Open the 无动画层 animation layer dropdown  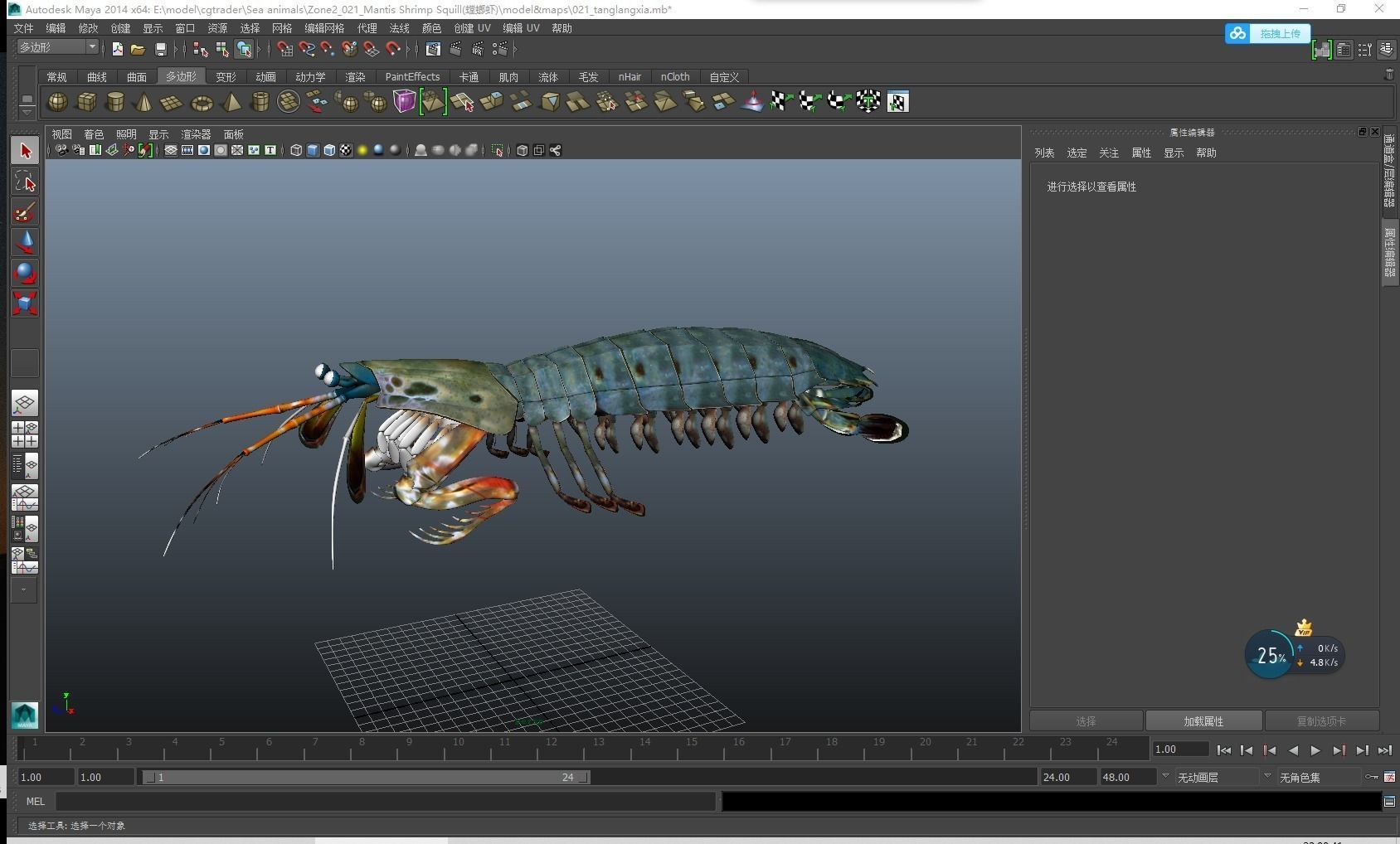tap(1165, 777)
